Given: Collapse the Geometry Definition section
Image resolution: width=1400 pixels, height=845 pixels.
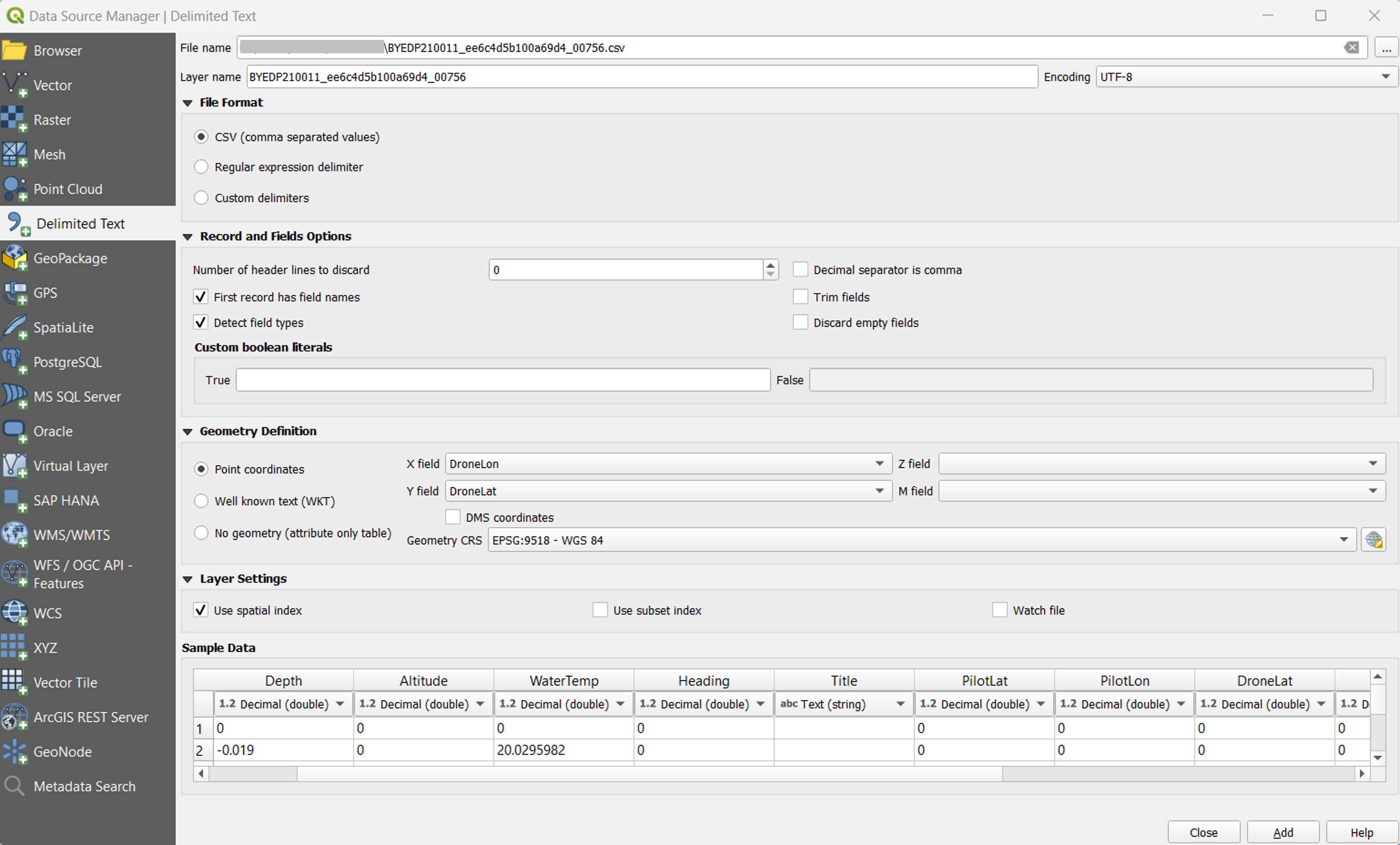Looking at the screenshot, I should [187, 431].
